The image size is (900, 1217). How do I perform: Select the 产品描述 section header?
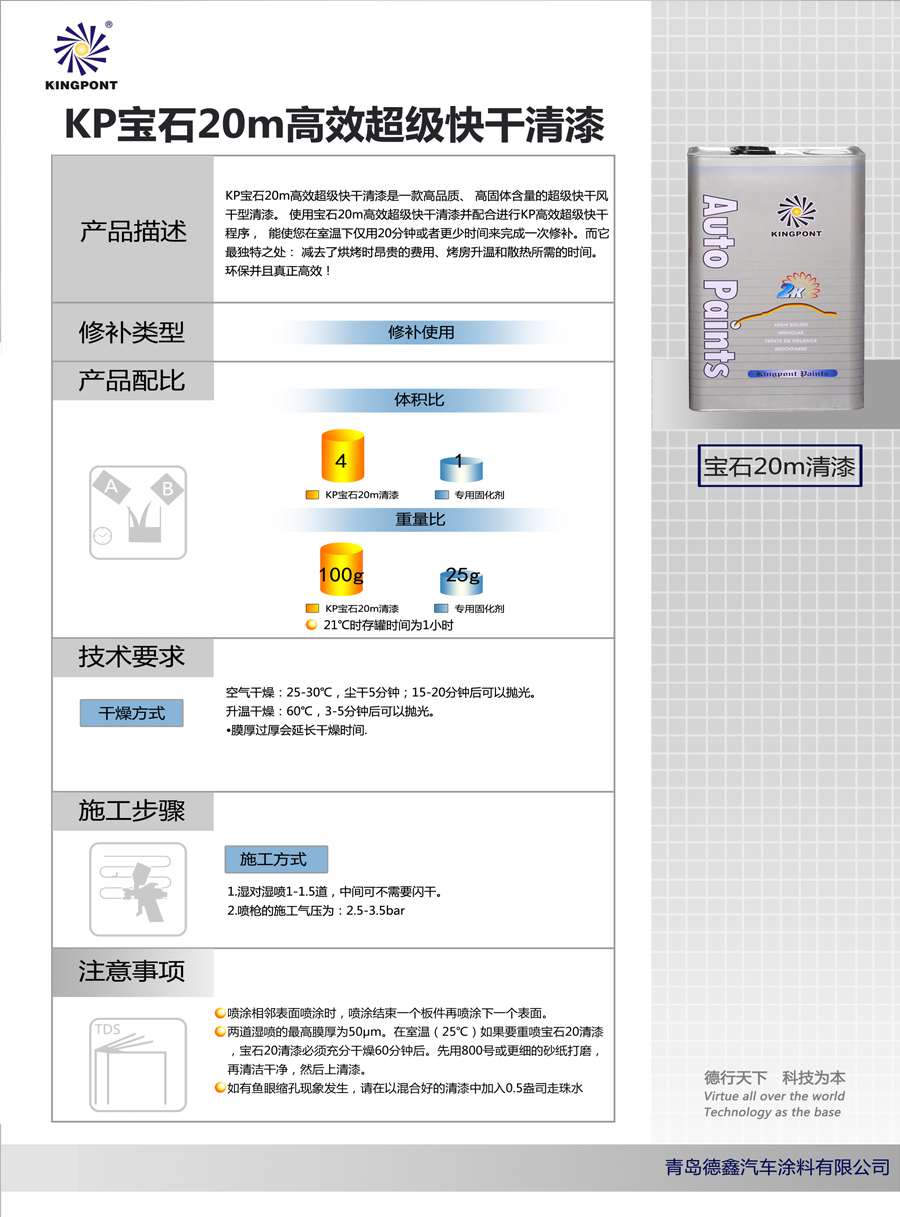point(133,230)
